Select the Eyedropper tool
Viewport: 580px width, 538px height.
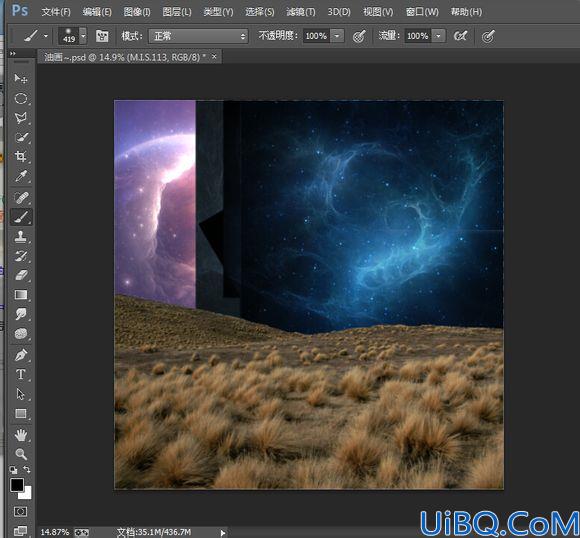pos(20,176)
